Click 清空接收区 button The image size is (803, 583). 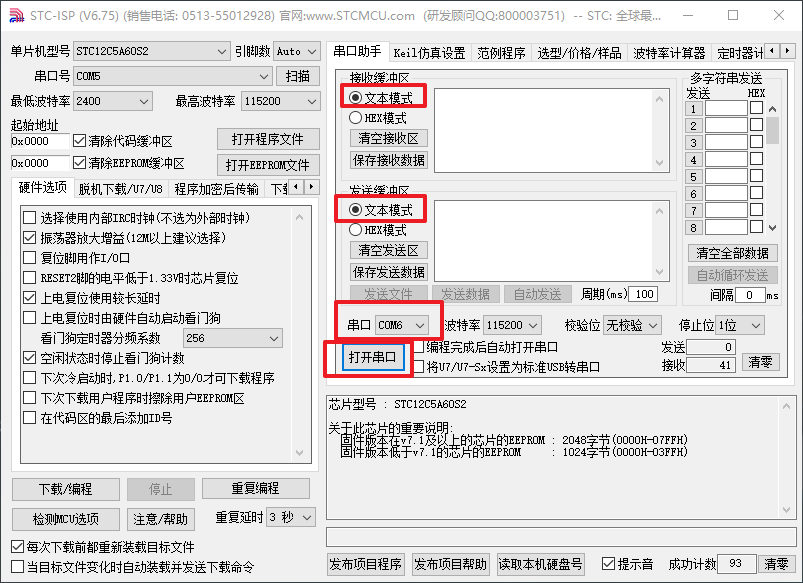point(388,138)
